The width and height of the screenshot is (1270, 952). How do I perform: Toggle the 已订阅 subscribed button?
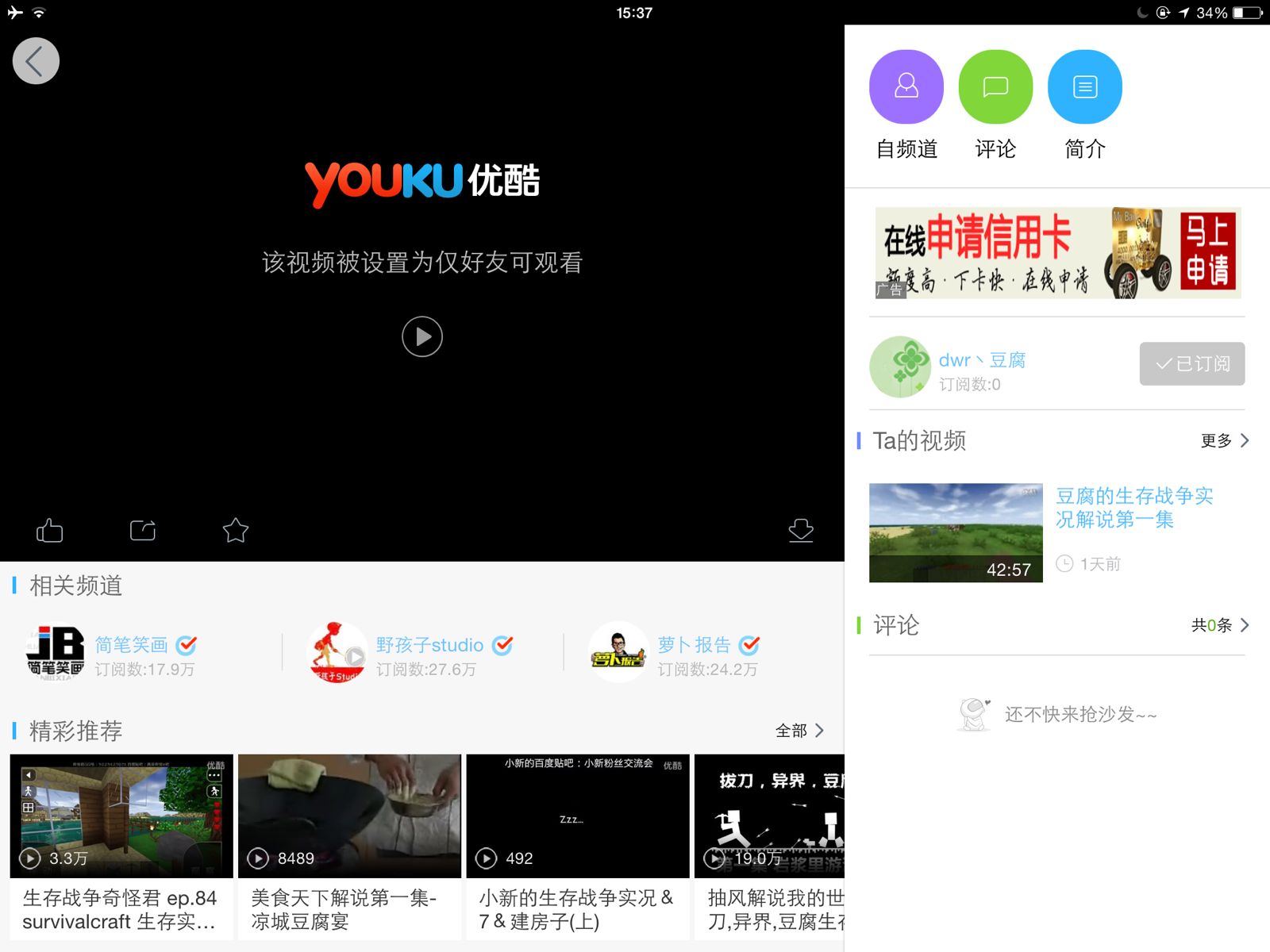[1192, 364]
